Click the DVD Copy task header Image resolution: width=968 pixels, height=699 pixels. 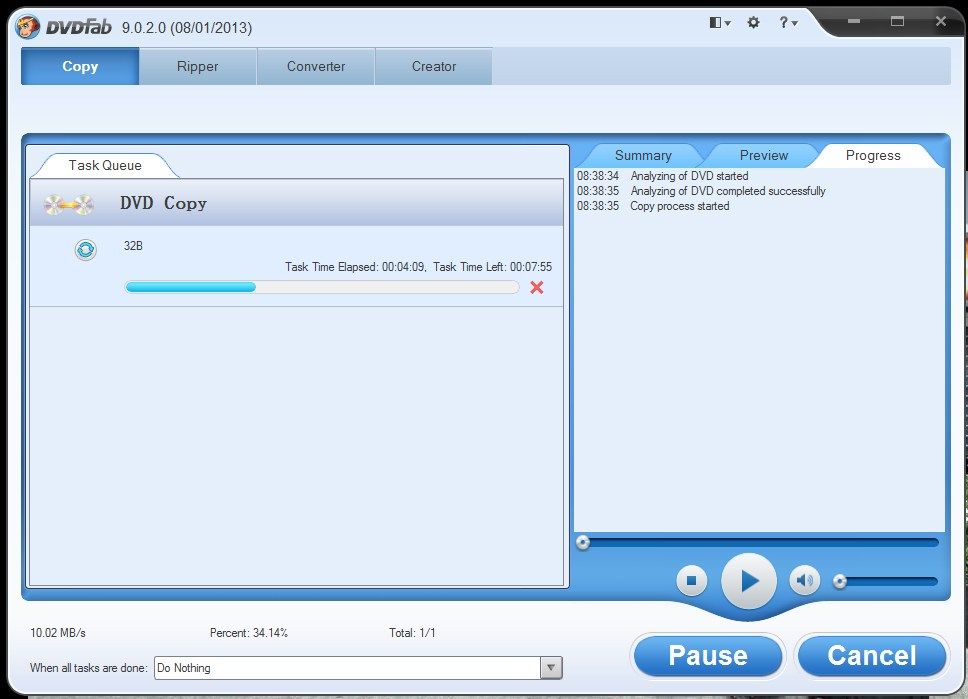pos(296,203)
